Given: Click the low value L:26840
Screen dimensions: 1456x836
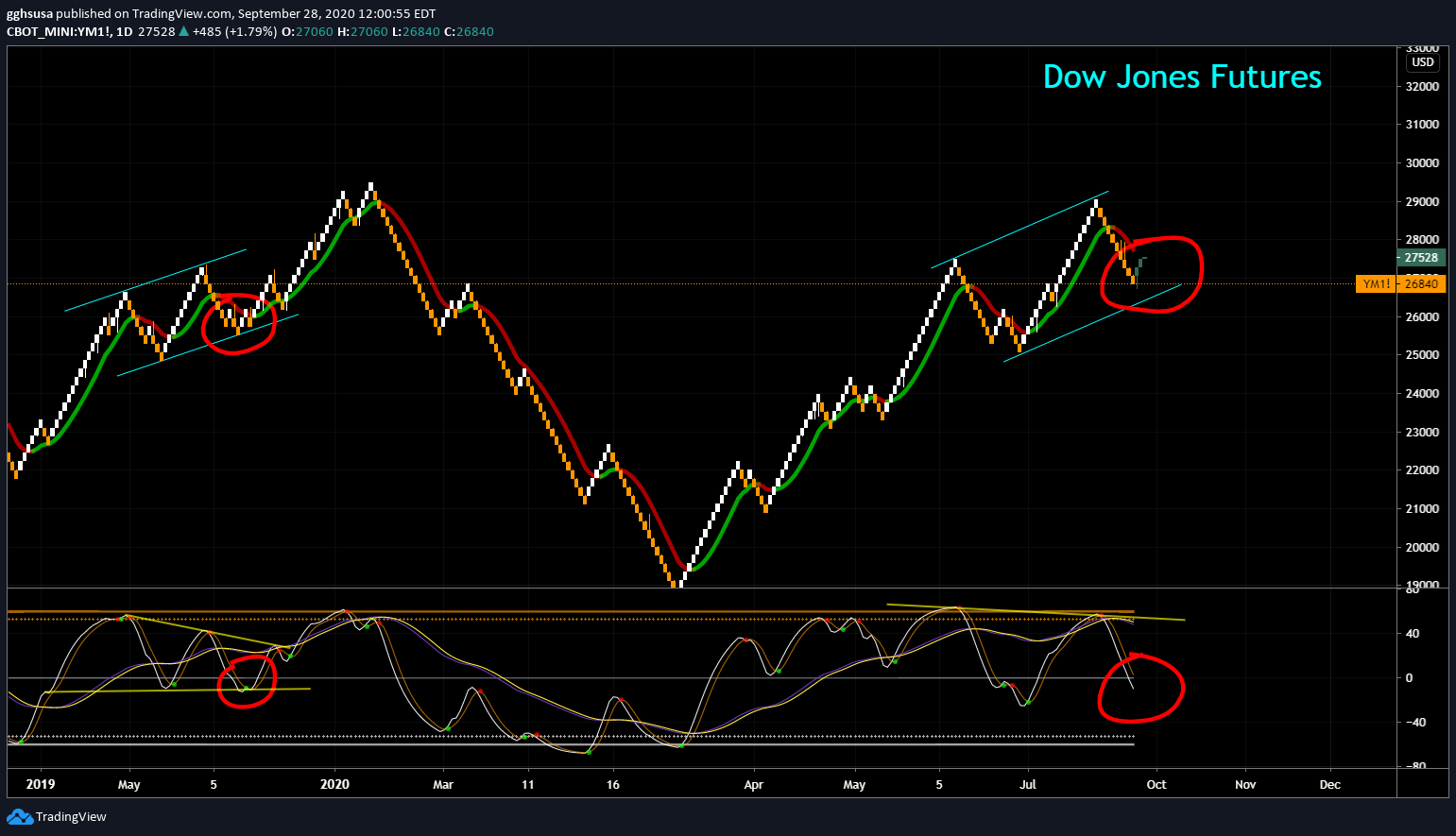Looking at the screenshot, I should pos(416,31).
